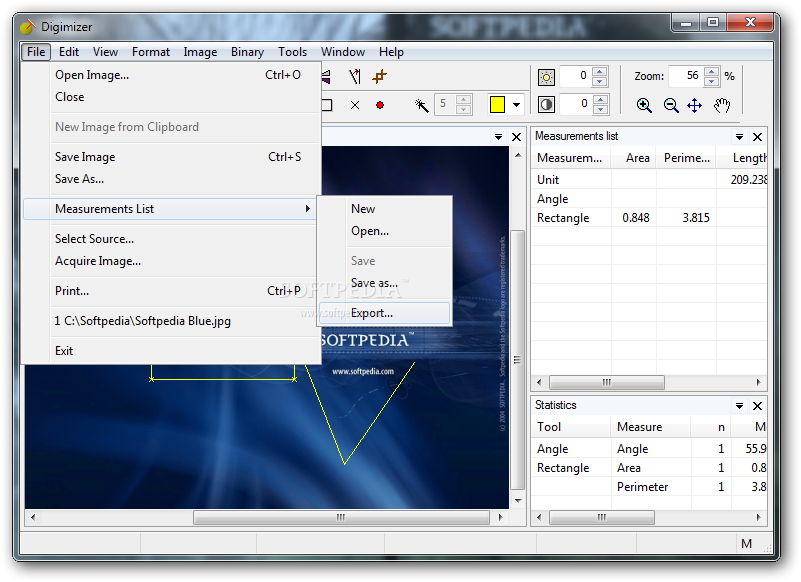
Task: Click the contrast icon
Action: click(x=546, y=105)
